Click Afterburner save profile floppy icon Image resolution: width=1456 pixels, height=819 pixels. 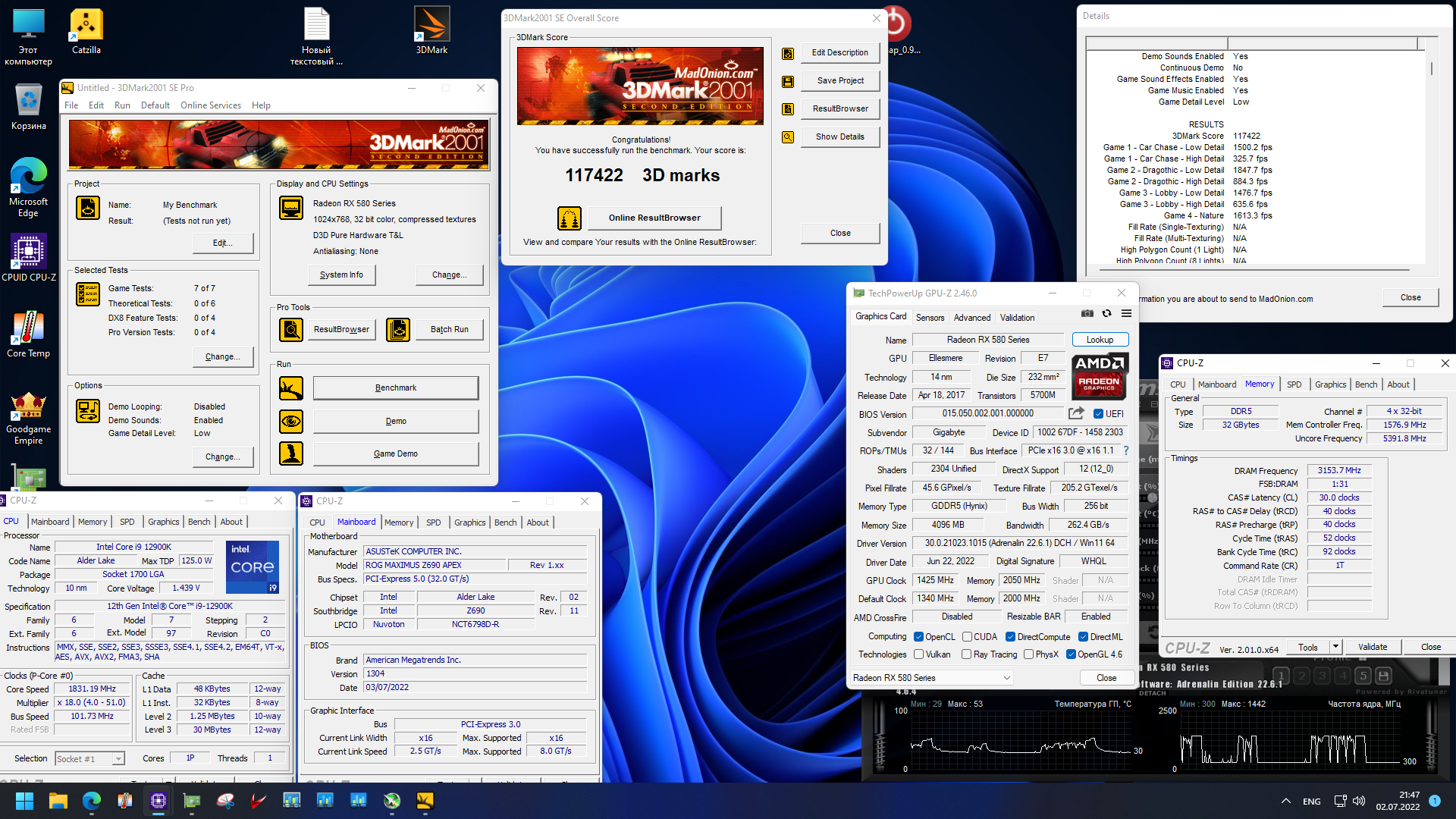coord(1383,676)
